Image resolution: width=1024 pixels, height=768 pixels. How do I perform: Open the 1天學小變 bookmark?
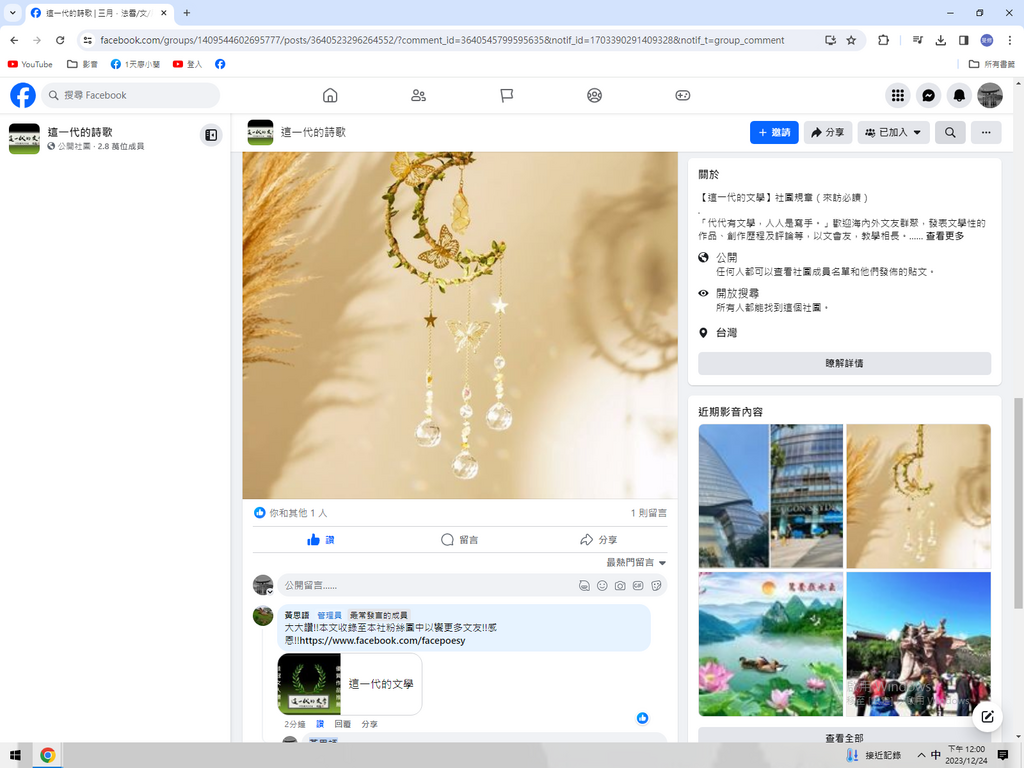click(x=135, y=64)
